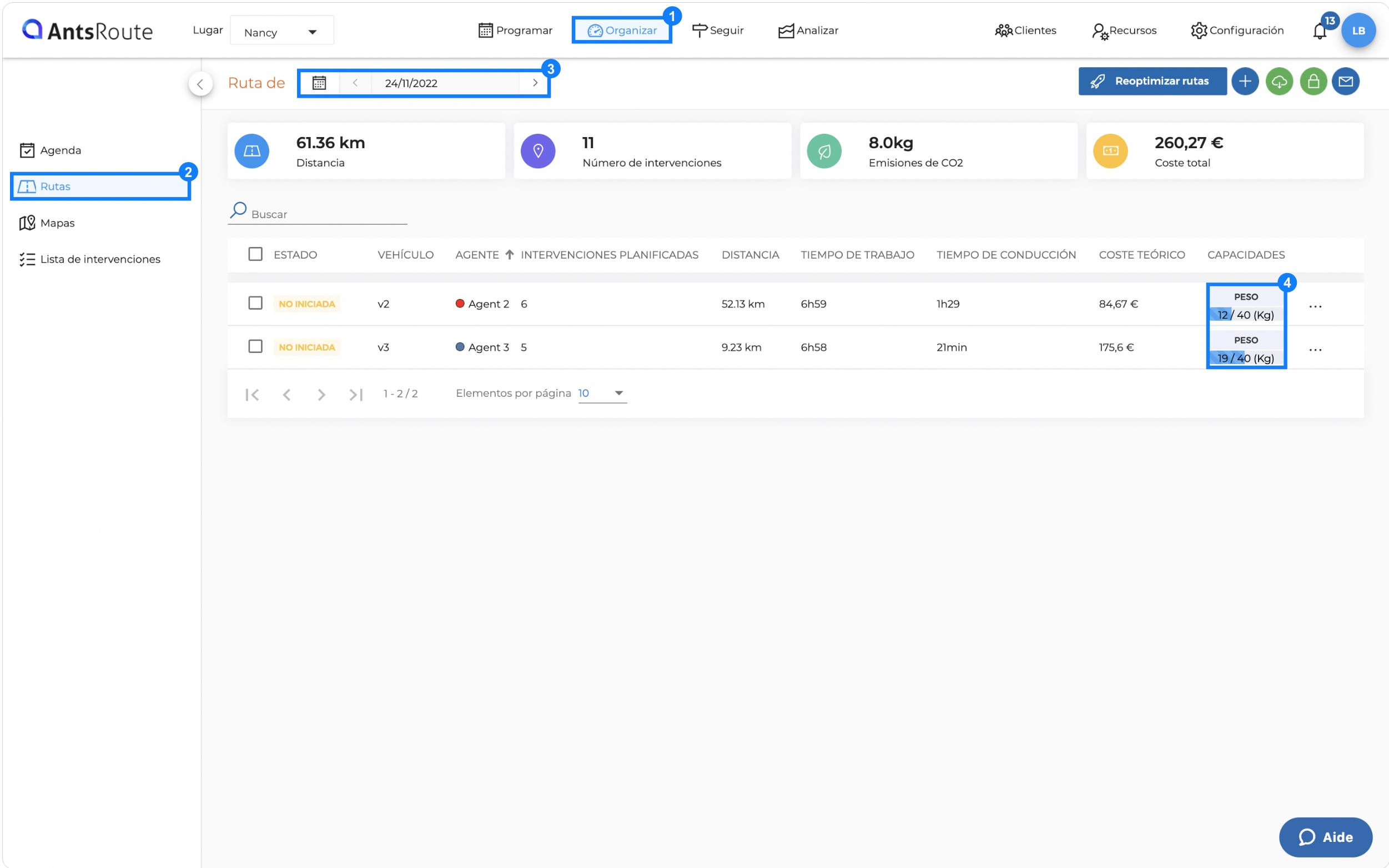Click the 52.13 km distance cell
1389x868 pixels.
(x=742, y=304)
